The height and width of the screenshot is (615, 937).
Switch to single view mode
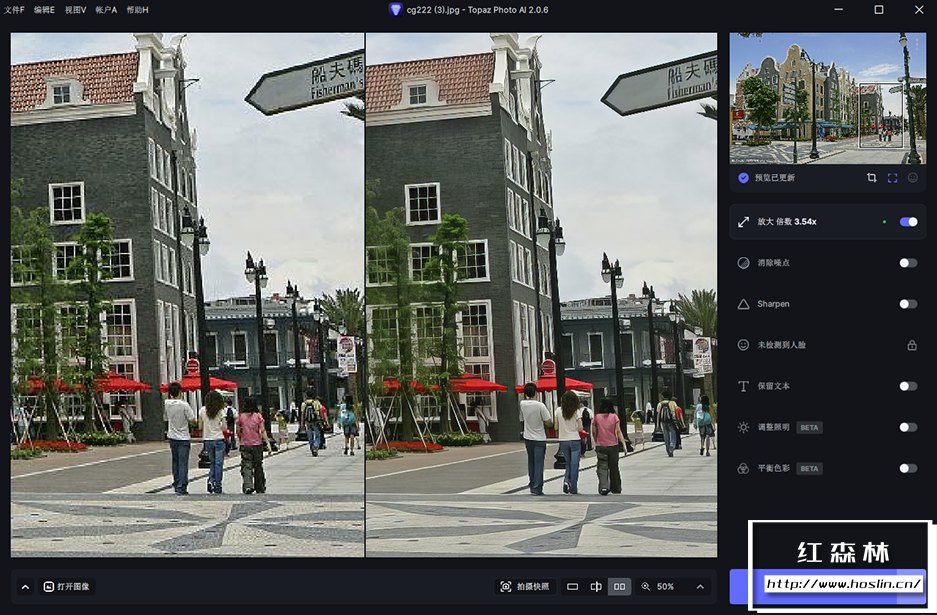(x=572, y=587)
